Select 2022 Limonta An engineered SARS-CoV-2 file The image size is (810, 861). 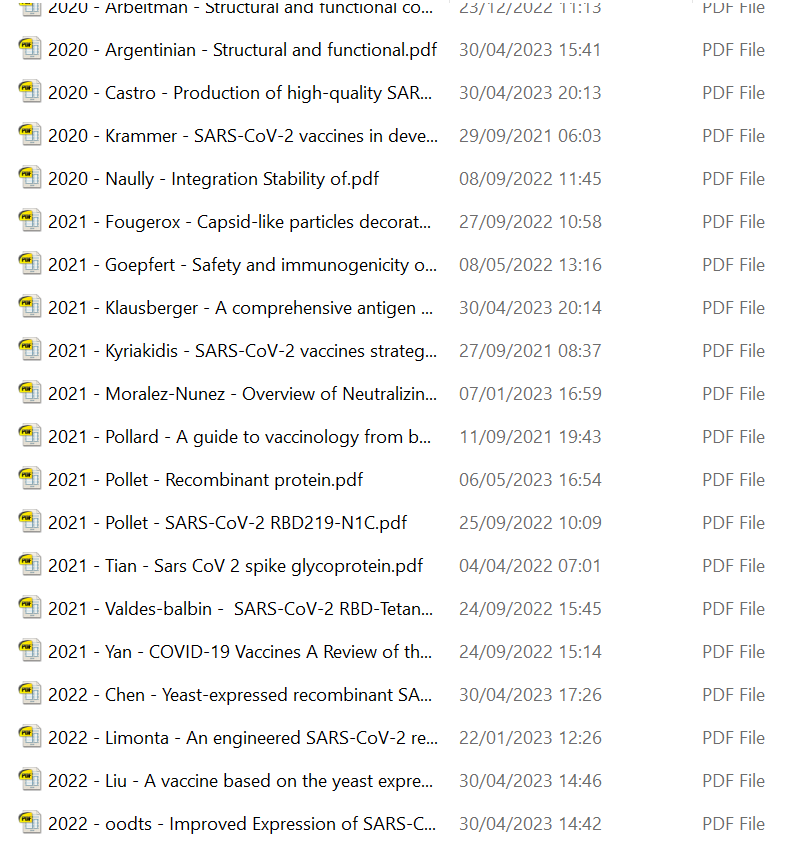tap(243, 738)
